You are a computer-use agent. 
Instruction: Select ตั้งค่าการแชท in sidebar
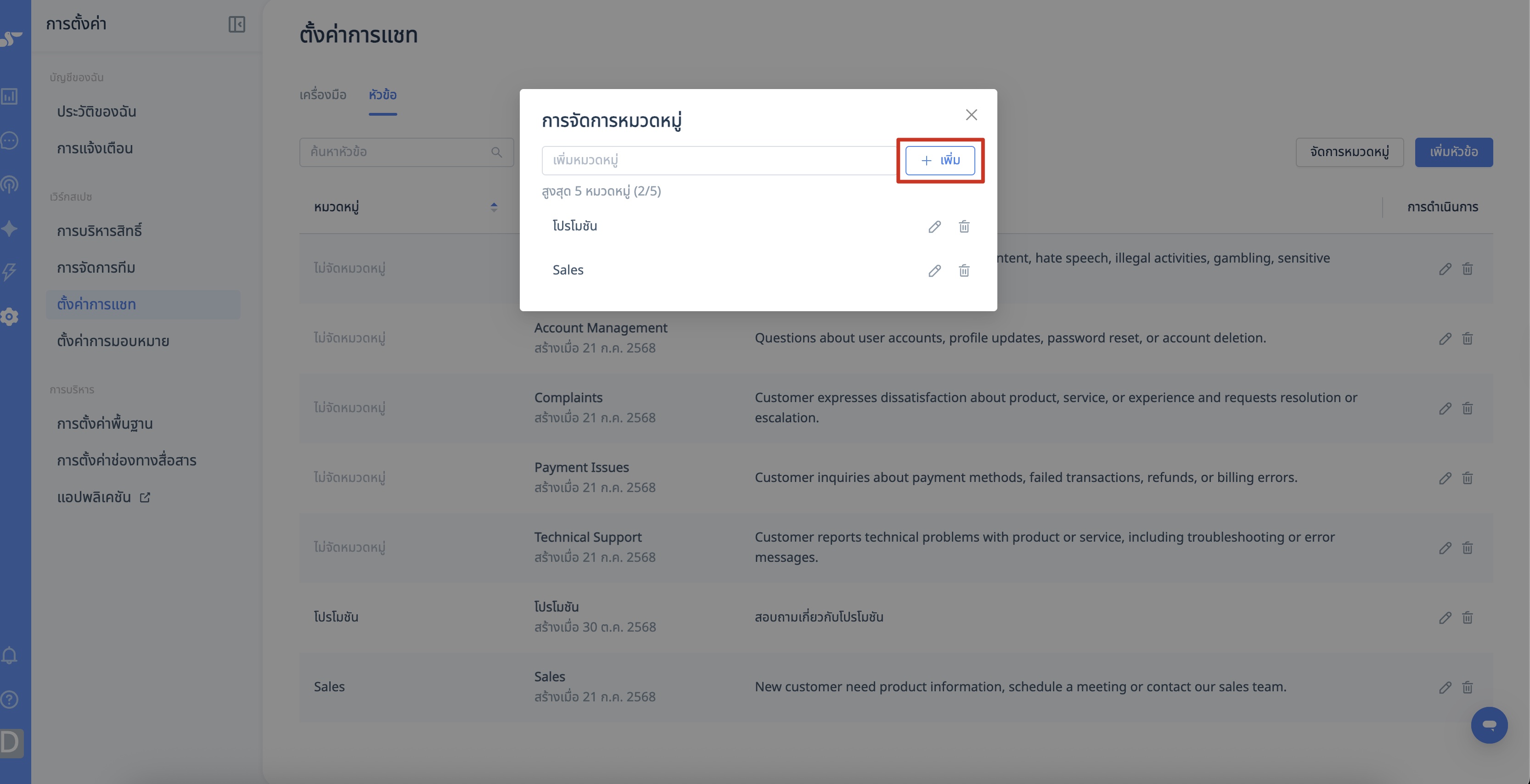[143, 304]
